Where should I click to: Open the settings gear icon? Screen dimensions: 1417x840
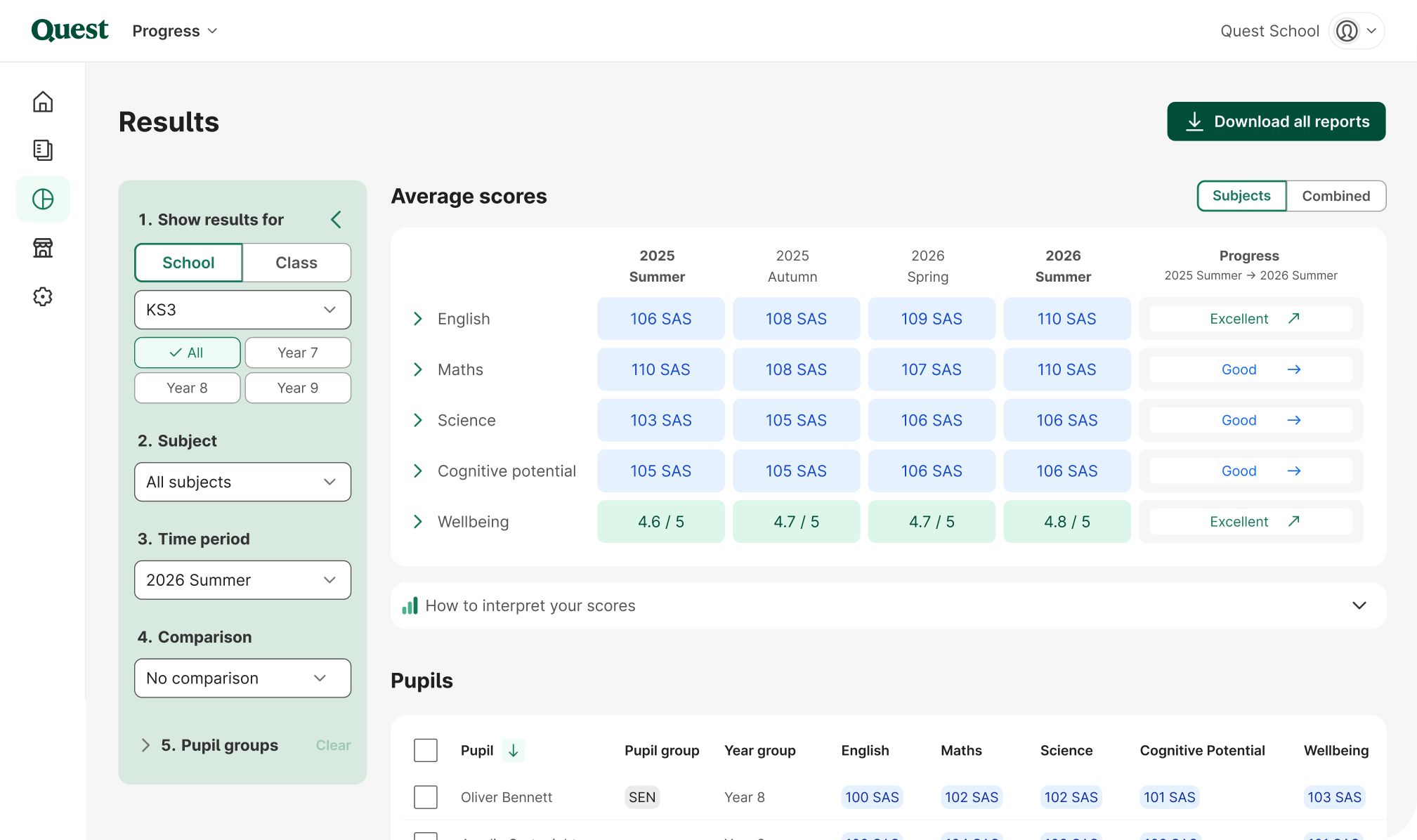tap(43, 296)
